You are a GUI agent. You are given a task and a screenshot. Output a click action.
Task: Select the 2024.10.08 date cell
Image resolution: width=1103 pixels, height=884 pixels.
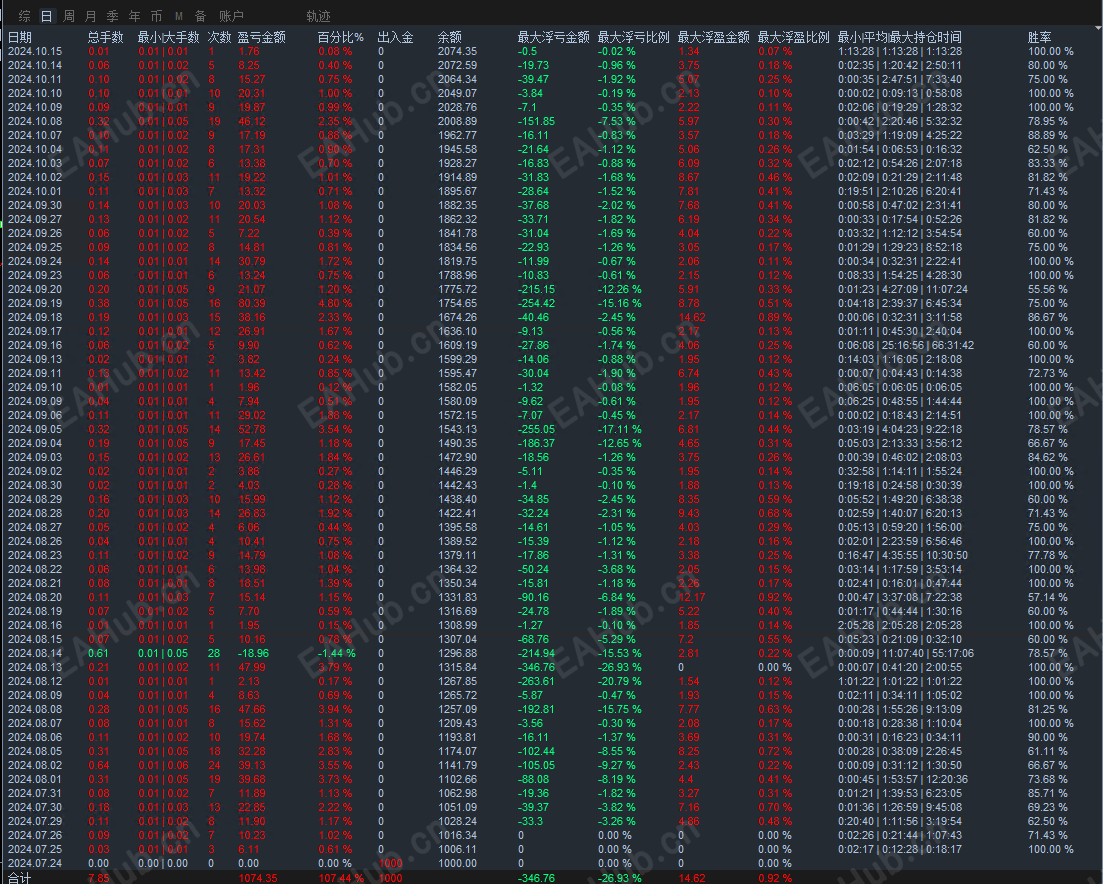[x=34, y=121]
